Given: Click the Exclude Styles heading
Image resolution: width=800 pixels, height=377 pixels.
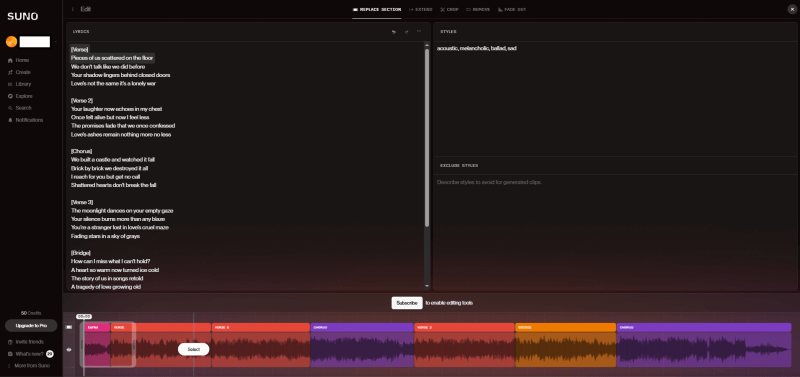Looking at the screenshot, I should (x=459, y=166).
